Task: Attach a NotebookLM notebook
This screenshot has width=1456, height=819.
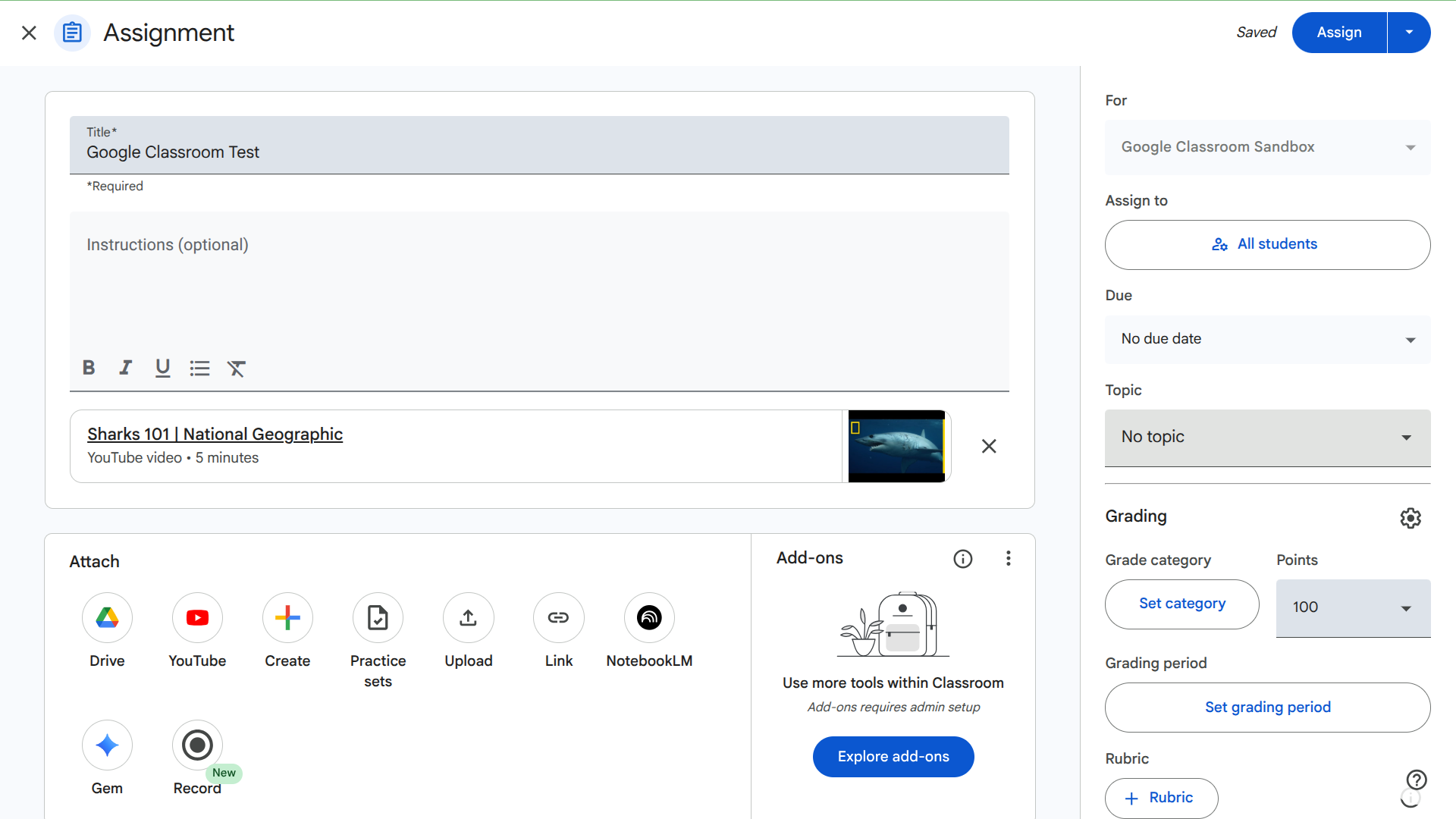Action: click(x=649, y=618)
